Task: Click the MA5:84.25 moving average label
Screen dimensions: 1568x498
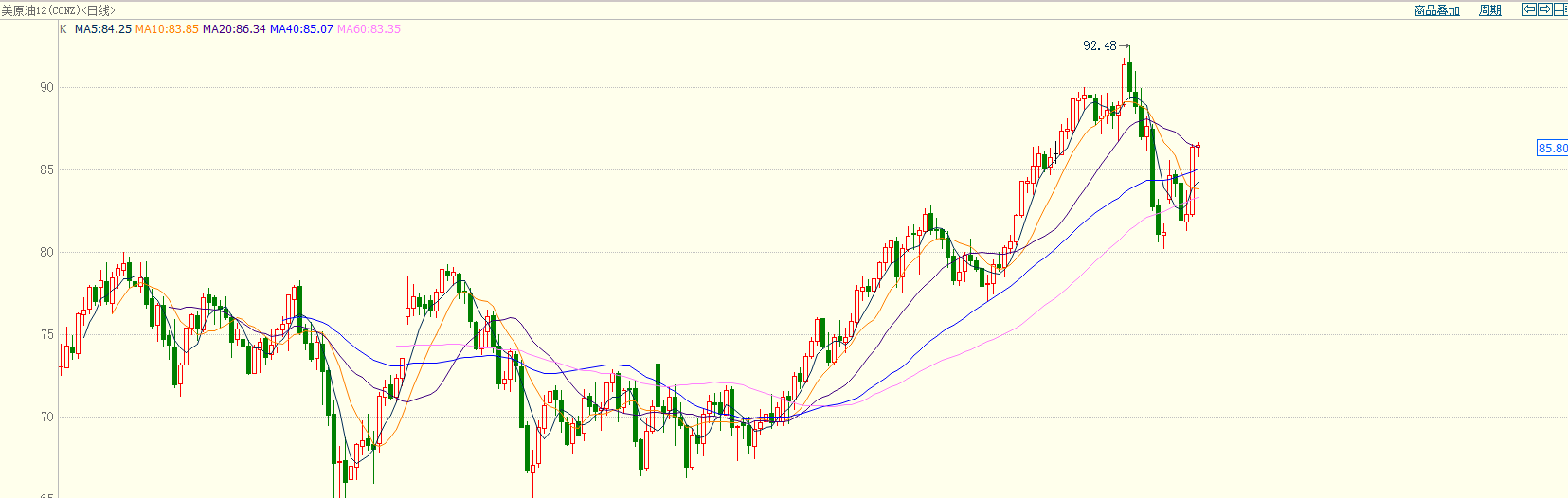Action: (103, 29)
